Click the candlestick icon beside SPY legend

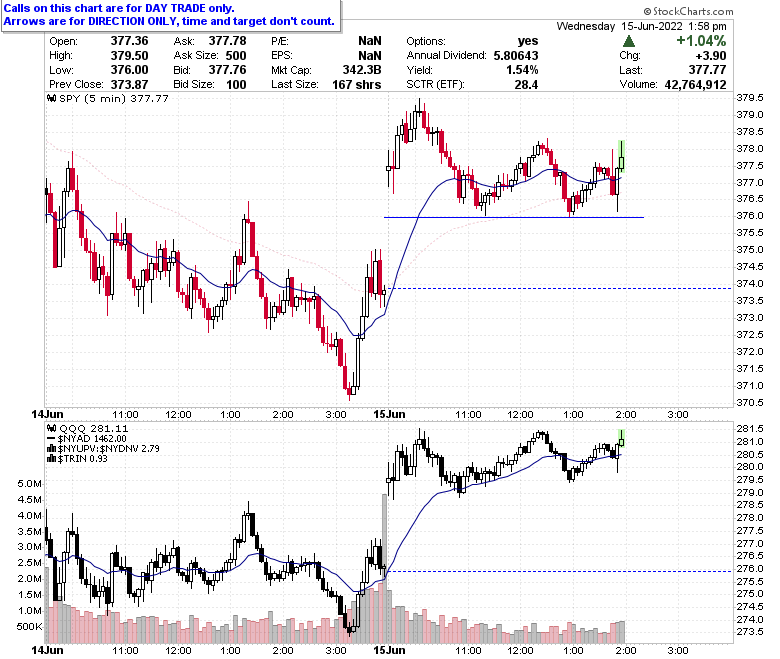pyautogui.click(x=52, y=98)
